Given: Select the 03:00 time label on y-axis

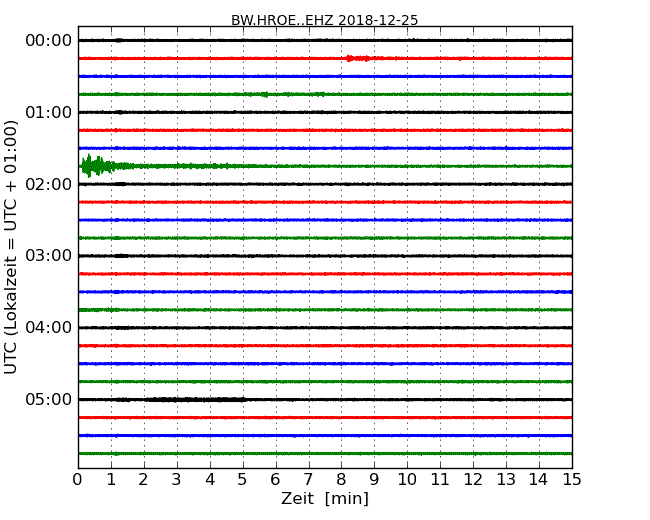Looking at the screenshot, I should click(49, 256).
